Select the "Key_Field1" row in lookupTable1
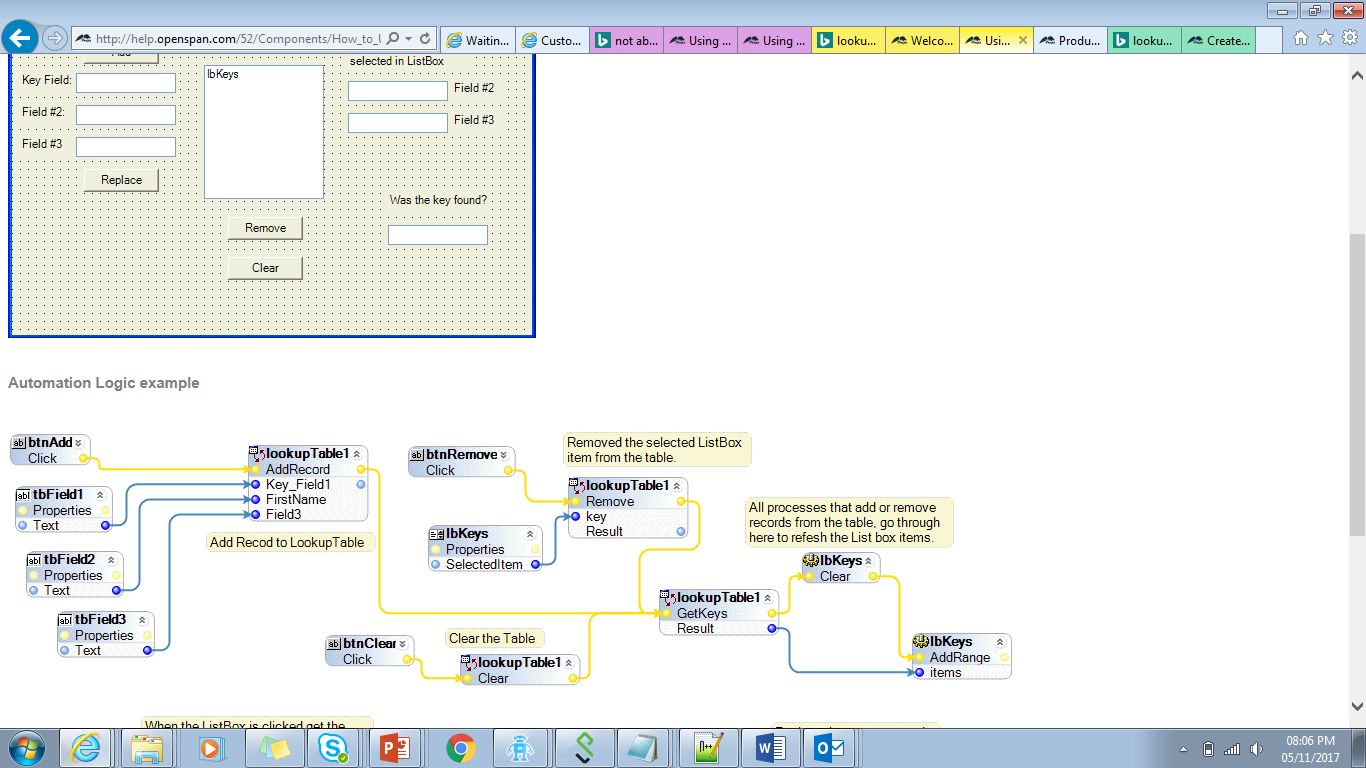Viewport: 1366px width, 768px height. point(309,484)
